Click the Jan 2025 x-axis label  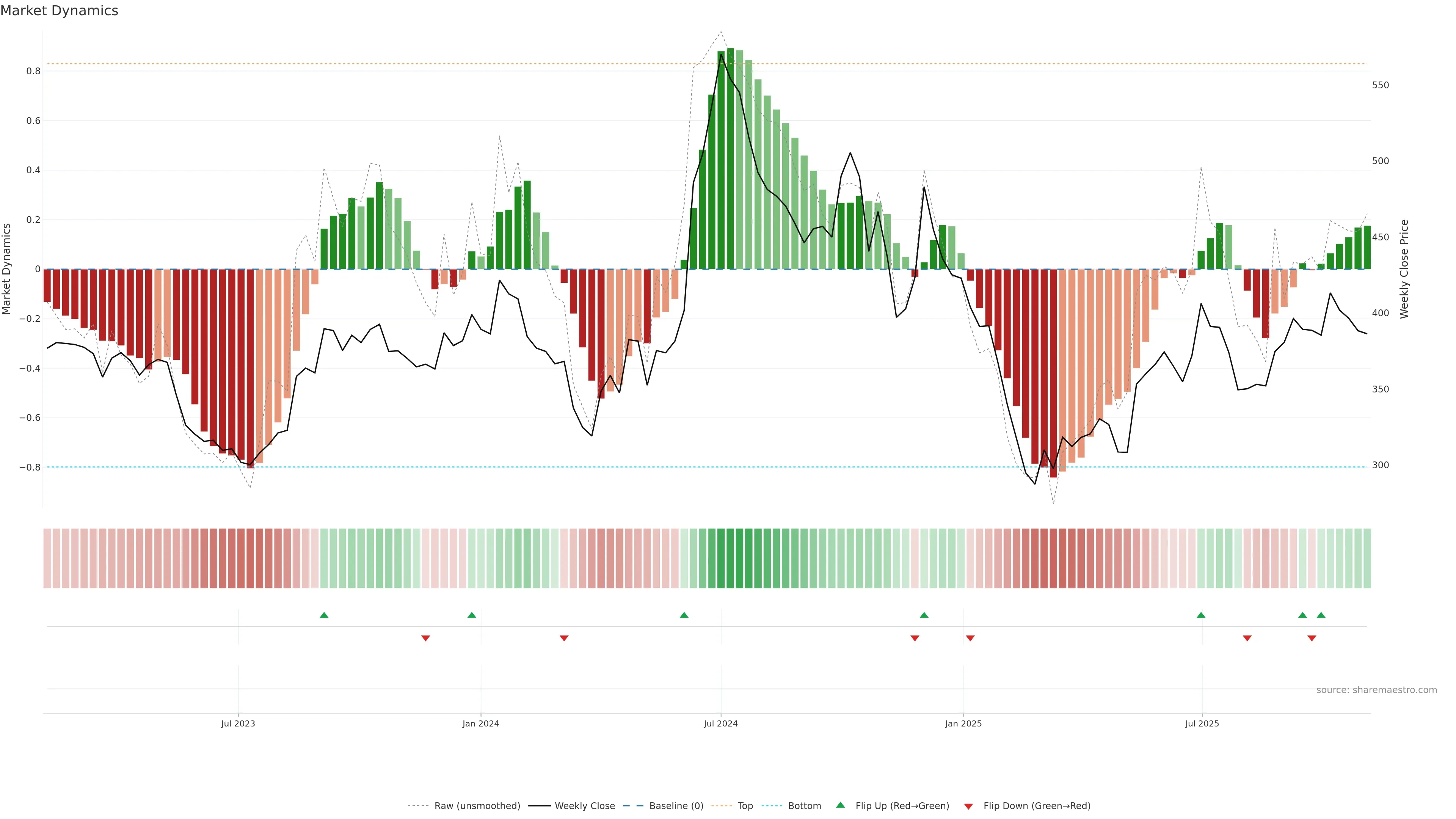[x=963, y=723]
